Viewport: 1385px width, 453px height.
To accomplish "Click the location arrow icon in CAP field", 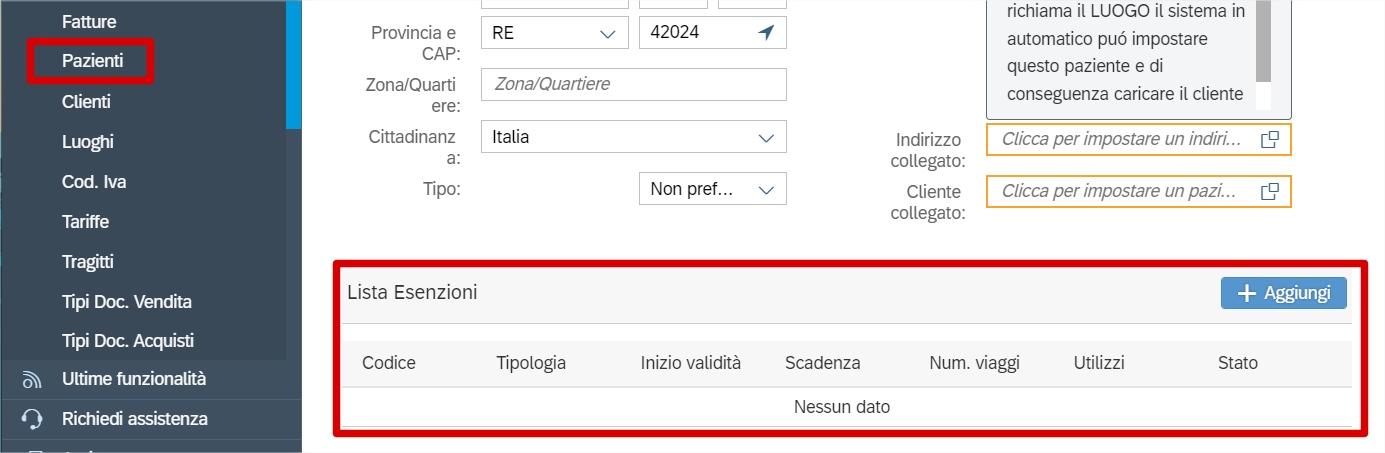I will click(766, 33).
